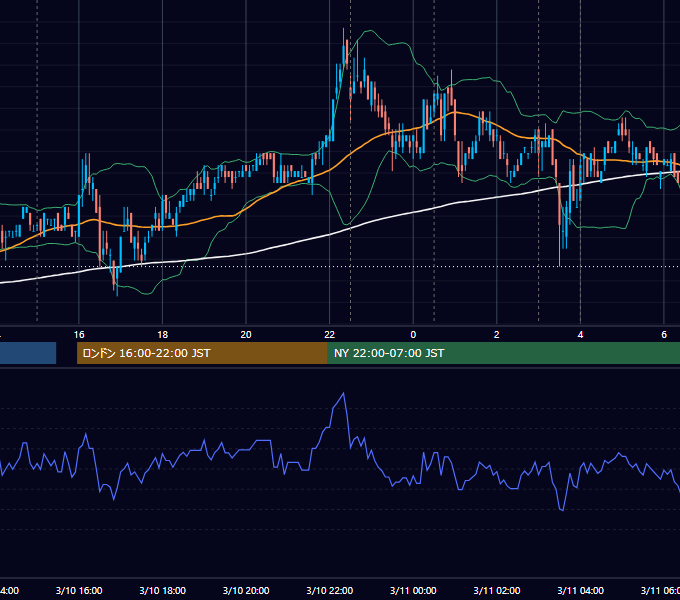
Task: Click the oscillator peak near 22:00
Action: point(343,394)
